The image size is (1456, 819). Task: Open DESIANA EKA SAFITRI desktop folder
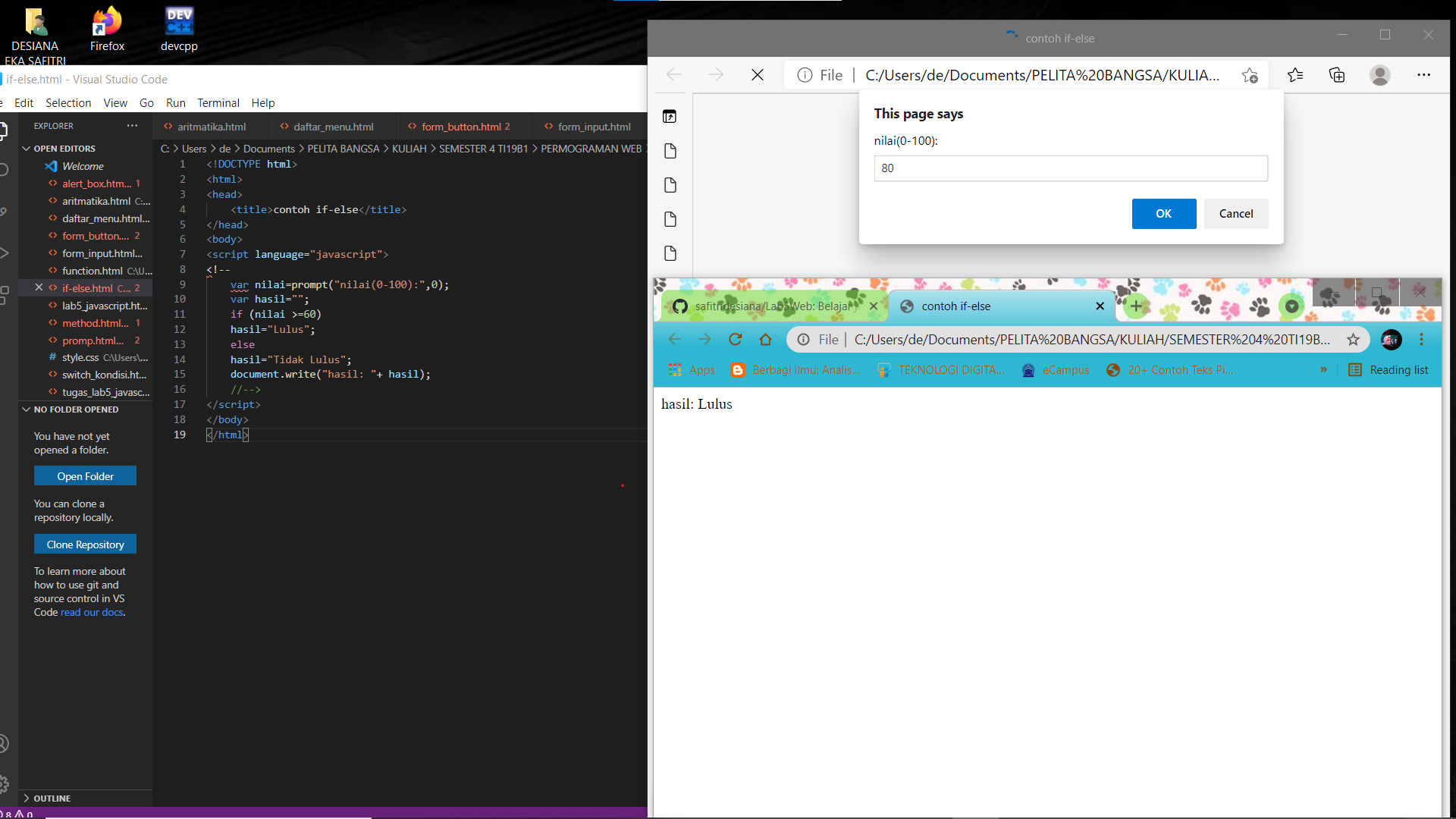point(35,34)
